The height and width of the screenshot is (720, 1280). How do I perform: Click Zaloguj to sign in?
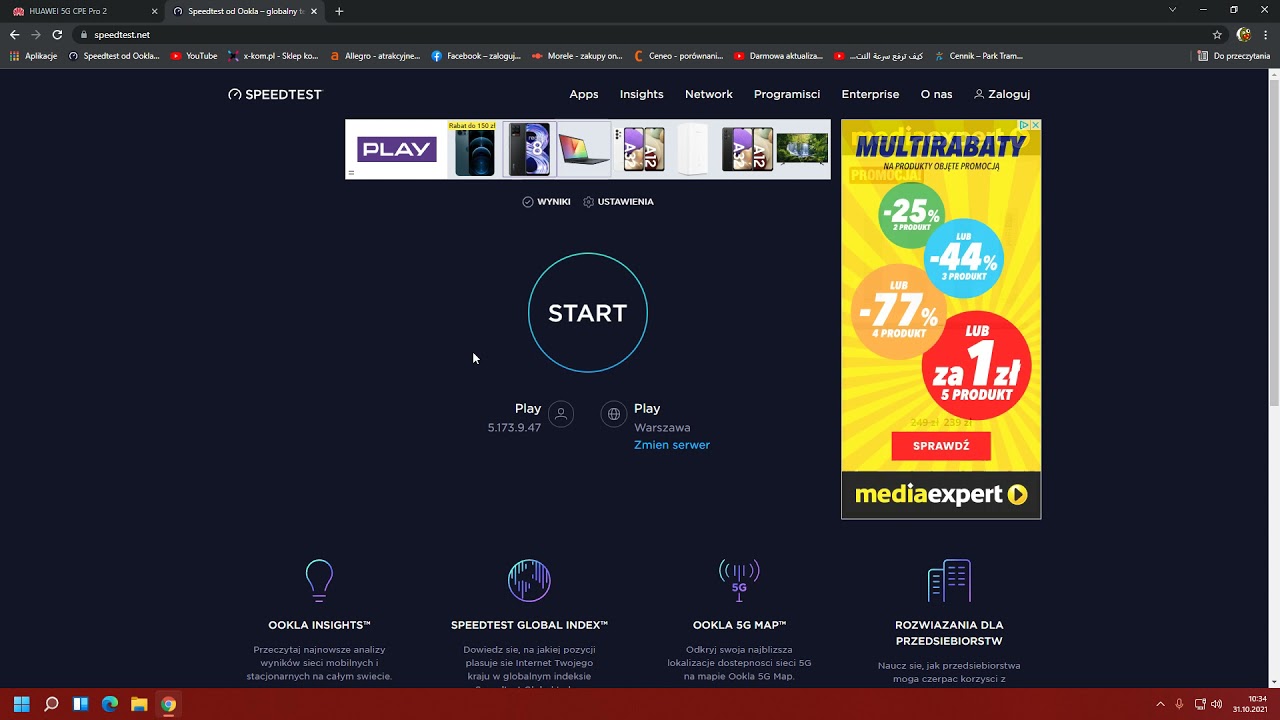coord(1002,94)
